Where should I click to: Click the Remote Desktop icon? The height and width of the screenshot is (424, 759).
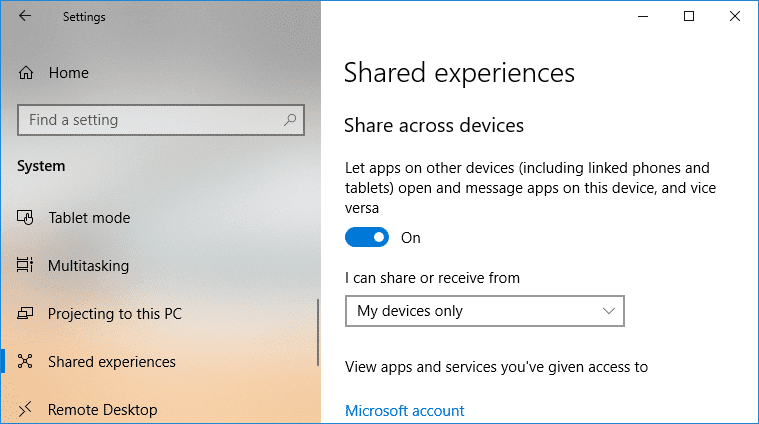(x=26, y=409)
